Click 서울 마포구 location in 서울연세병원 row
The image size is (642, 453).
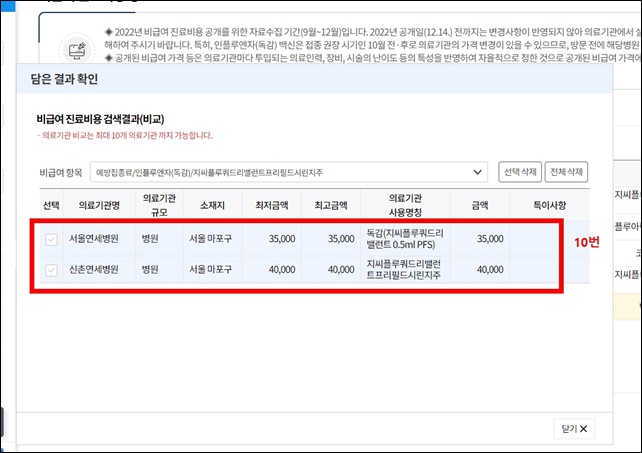click(x=210, y=238)
